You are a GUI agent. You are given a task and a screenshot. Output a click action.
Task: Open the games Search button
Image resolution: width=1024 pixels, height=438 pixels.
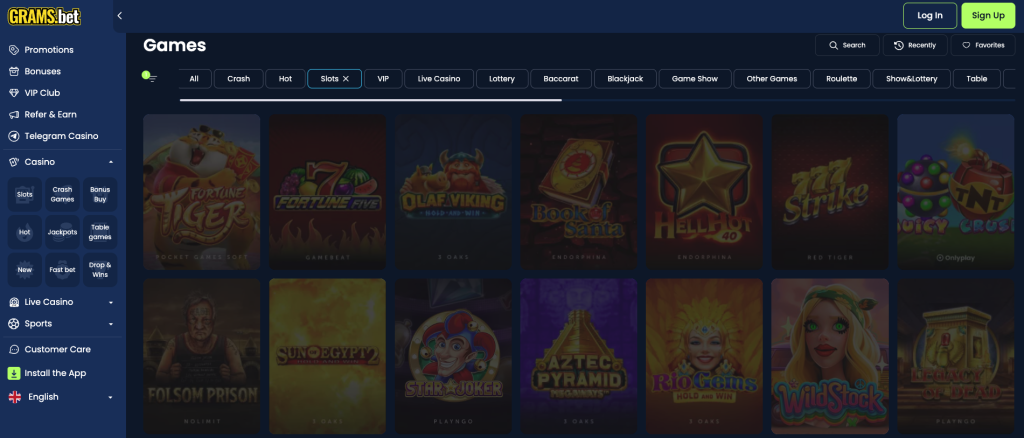tap(847, 45)
